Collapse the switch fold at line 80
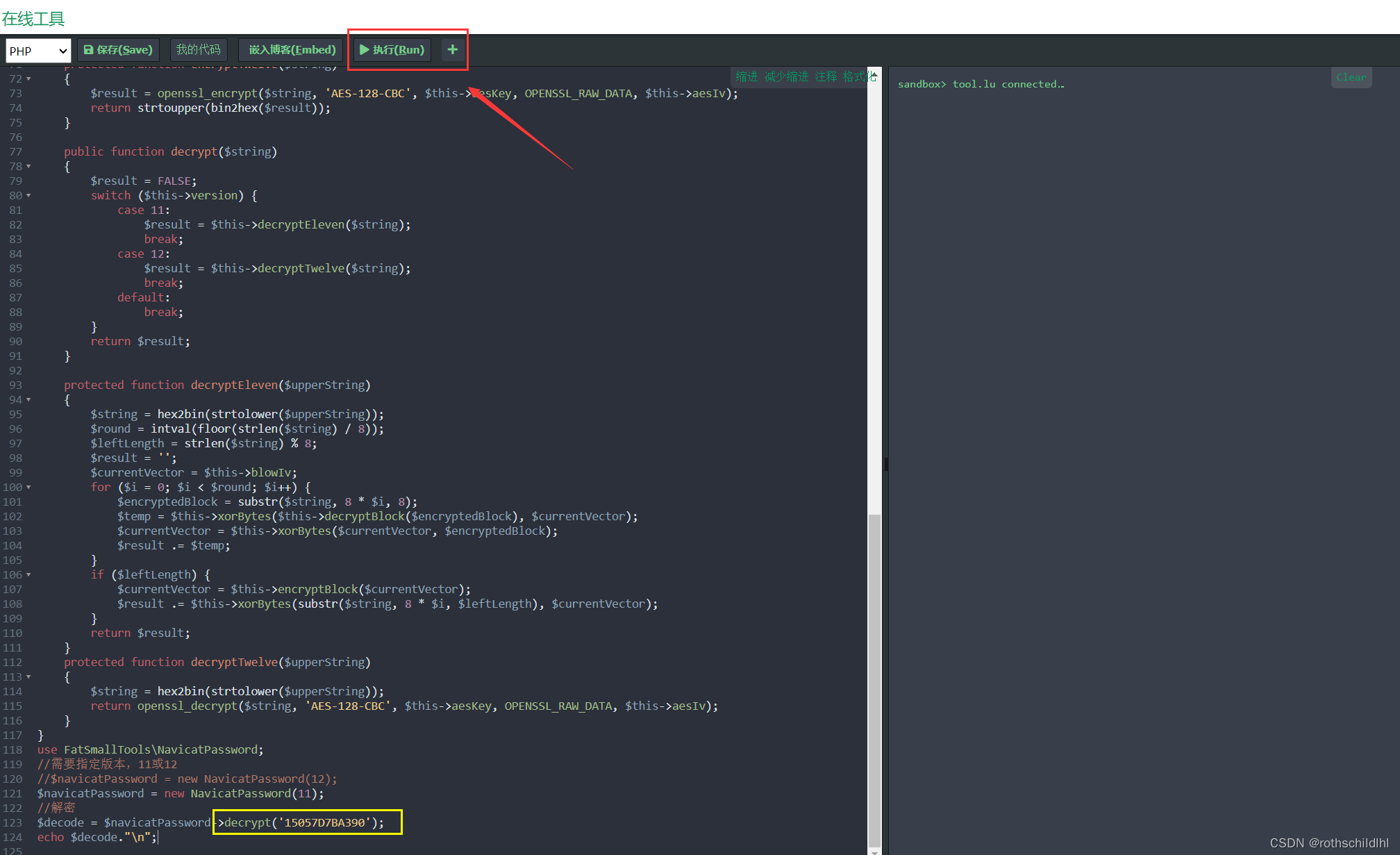The height and width of the screenshot is (855, 1400). click(x=28, y=196)
